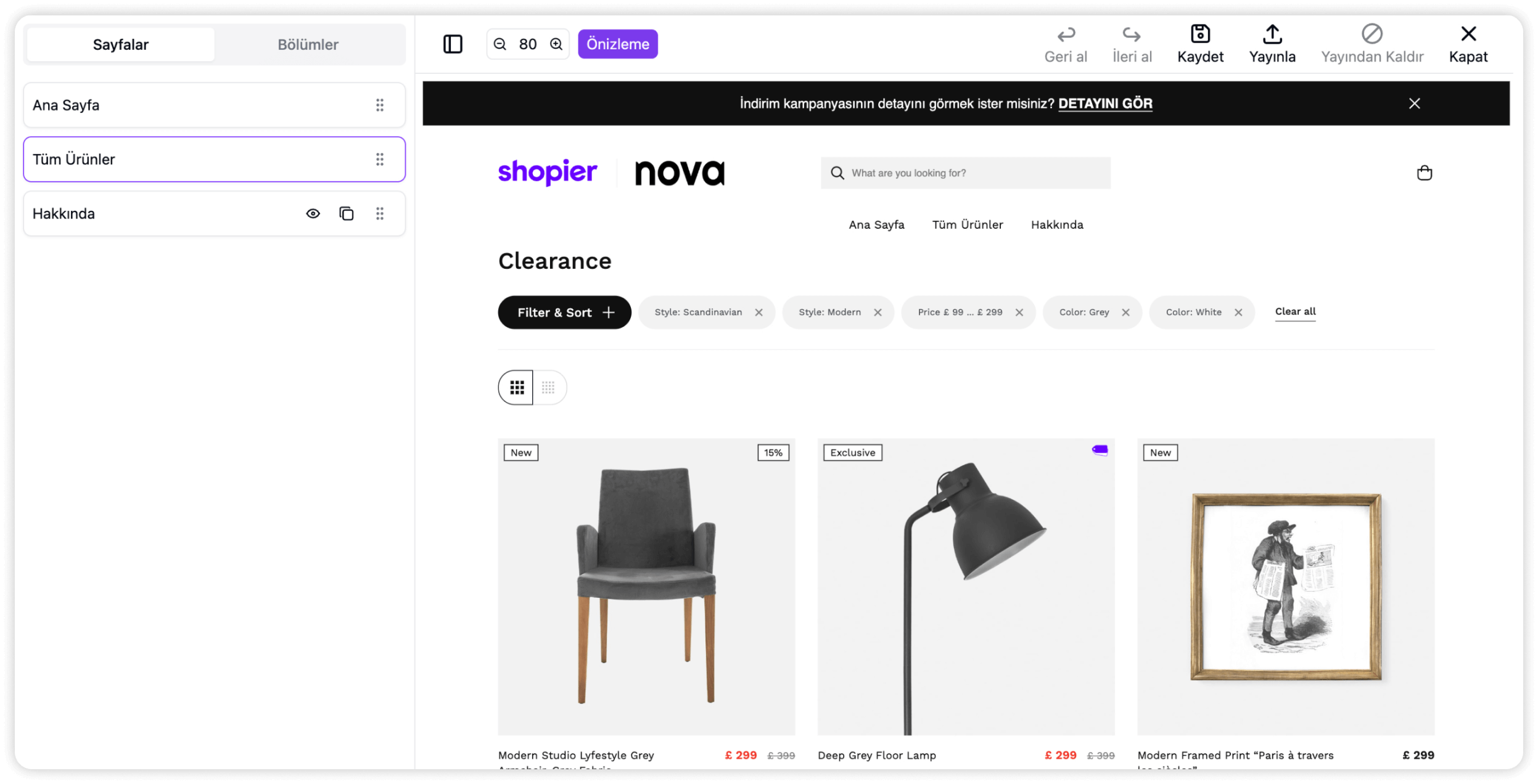
Task: Open Tüm Ürünler in site navigation
Action: click(x=968, y=225)
